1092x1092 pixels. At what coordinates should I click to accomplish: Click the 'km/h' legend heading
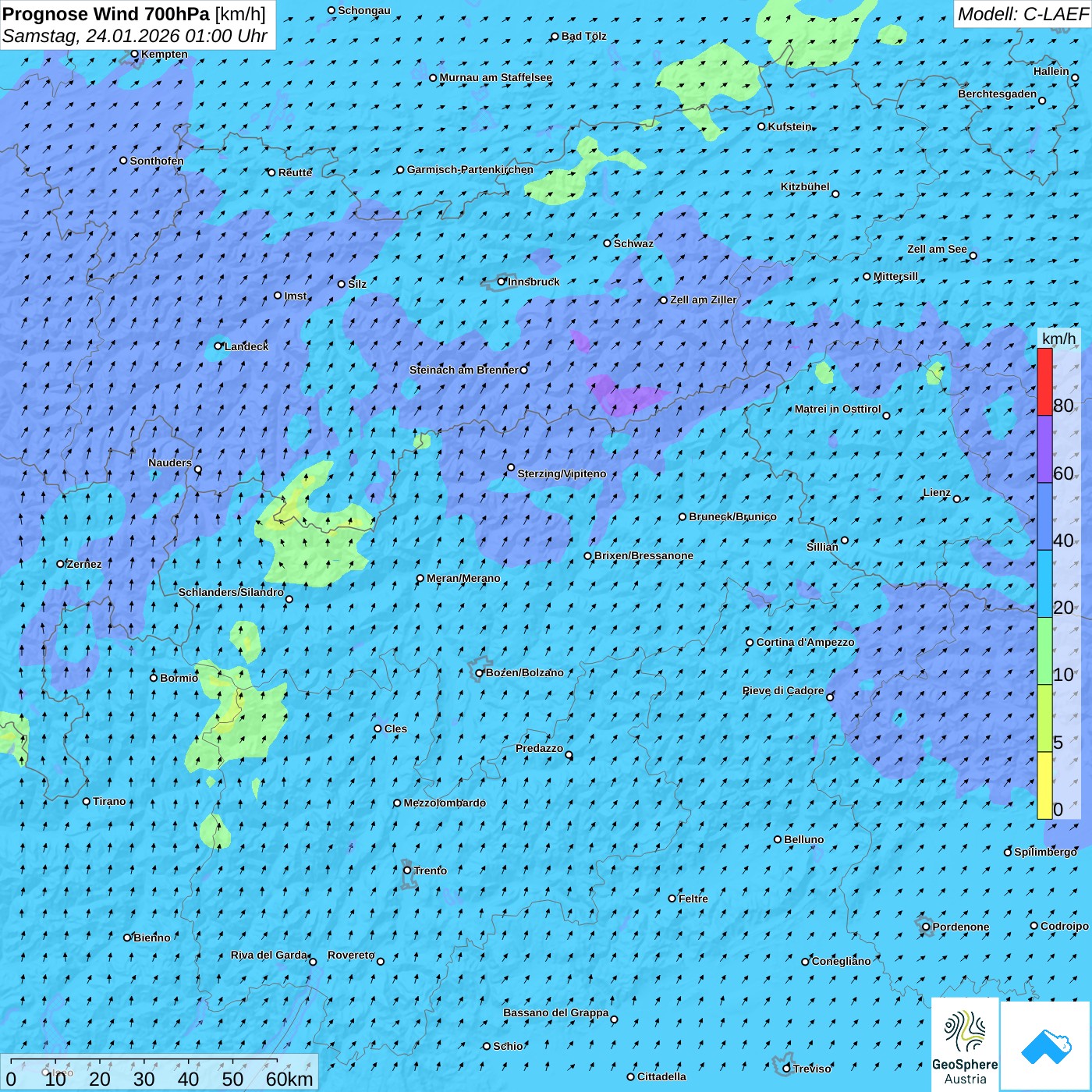point(1059,339)
